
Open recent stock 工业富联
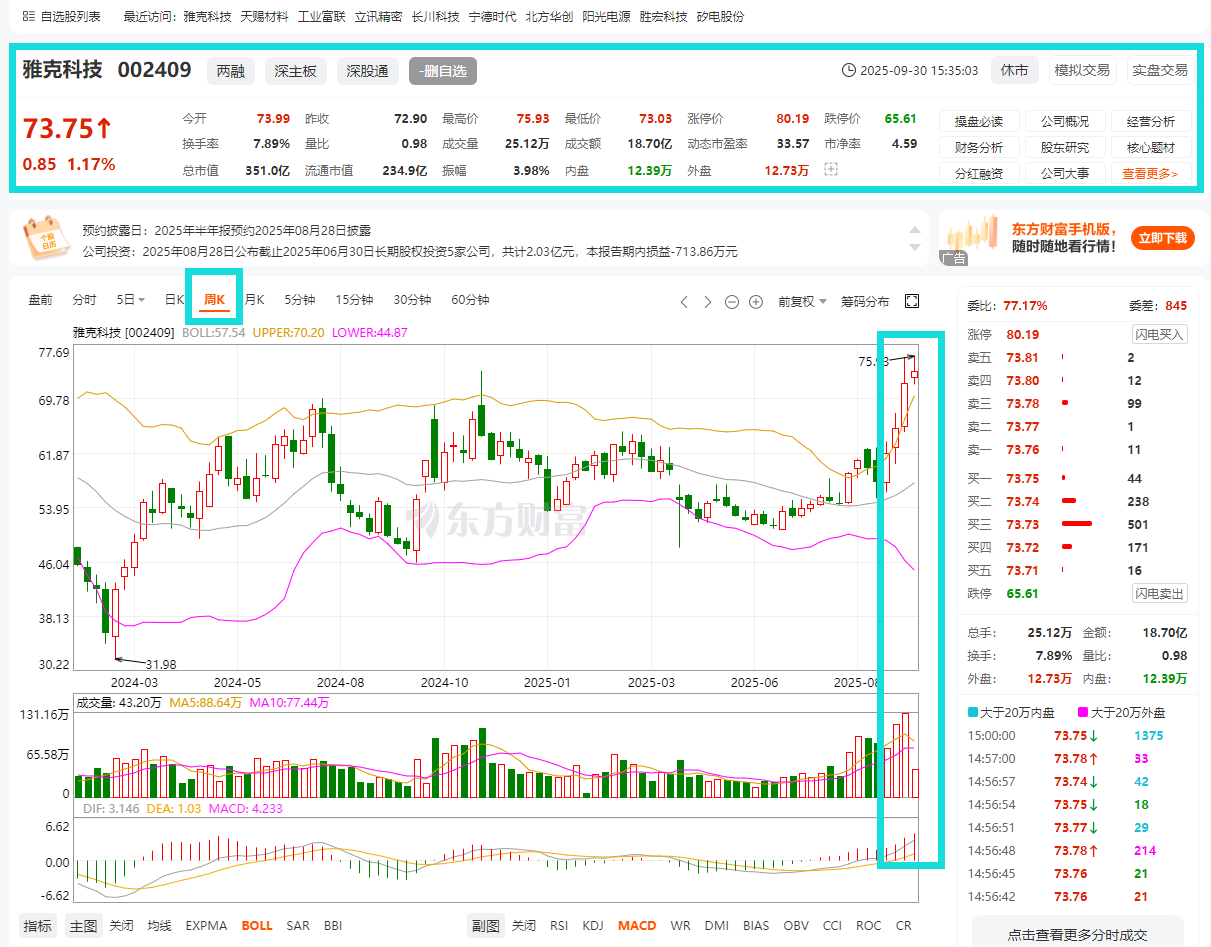[x=321, y=17]
